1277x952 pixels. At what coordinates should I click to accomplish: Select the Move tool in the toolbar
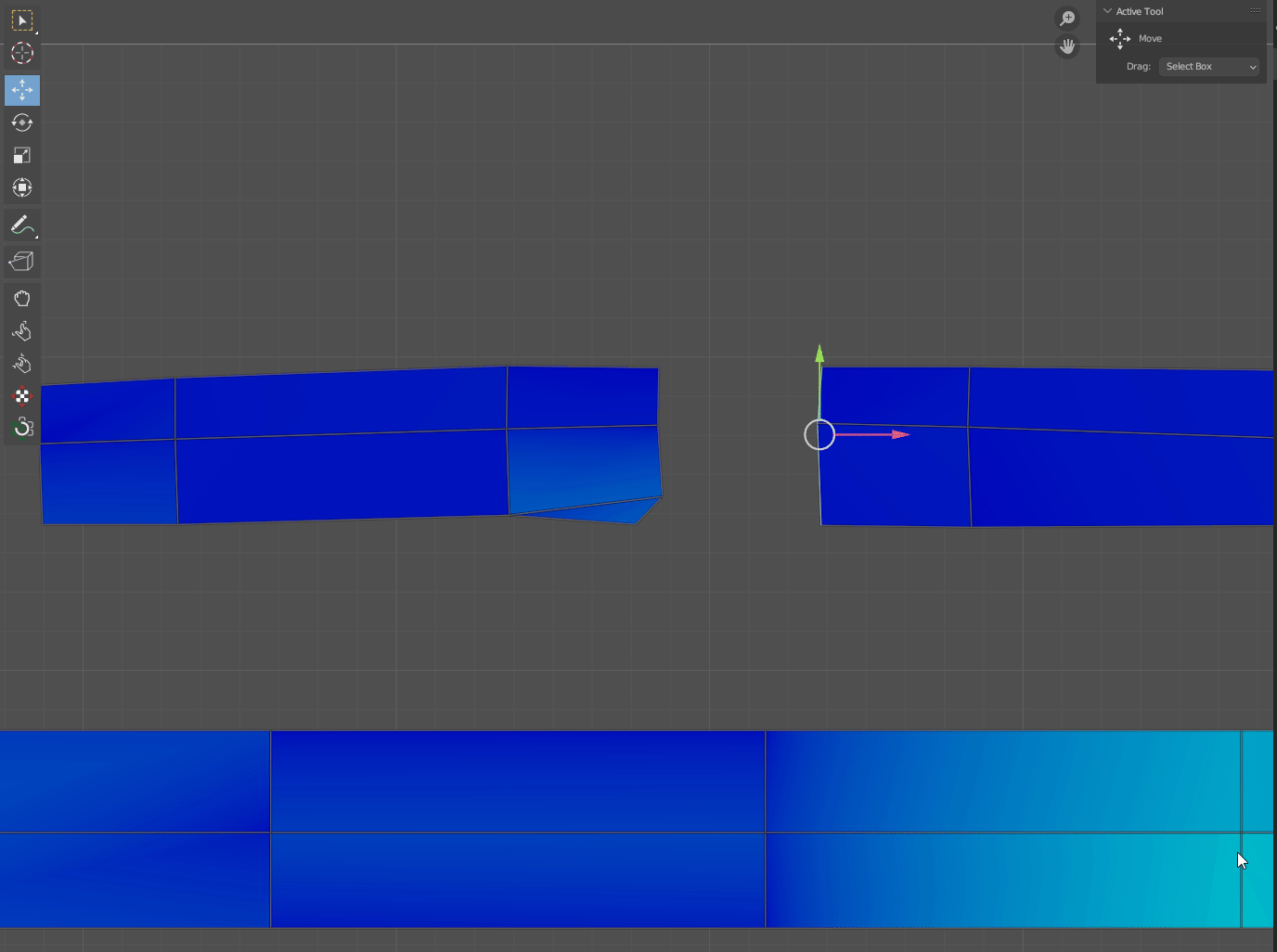tap(22, 90)
